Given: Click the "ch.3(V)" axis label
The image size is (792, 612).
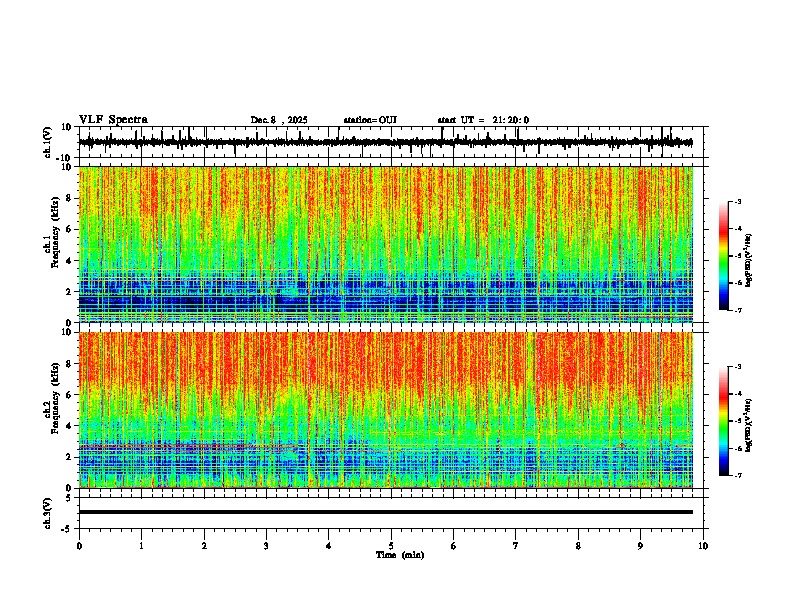Looking at the screenshot, I should 48,514.
